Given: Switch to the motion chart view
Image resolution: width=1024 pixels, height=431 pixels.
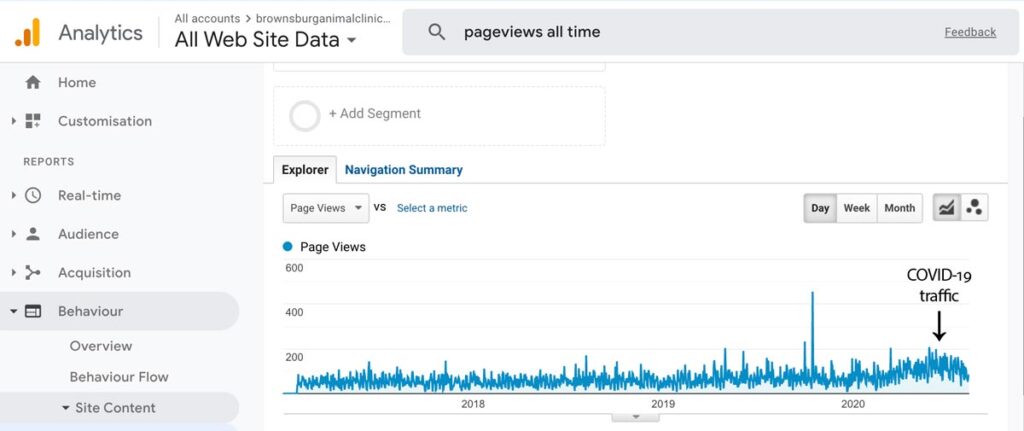Looking at the screenshot, I should 974,208.
